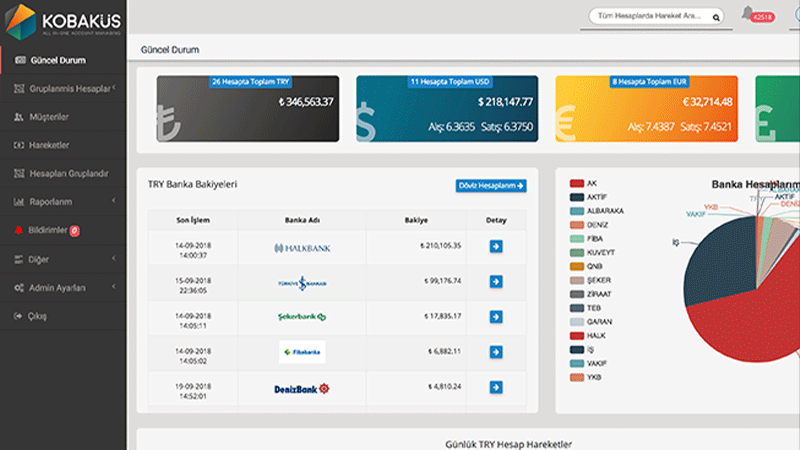
Task: Toggle QNB legend color swatch
Action: point(577,266)
